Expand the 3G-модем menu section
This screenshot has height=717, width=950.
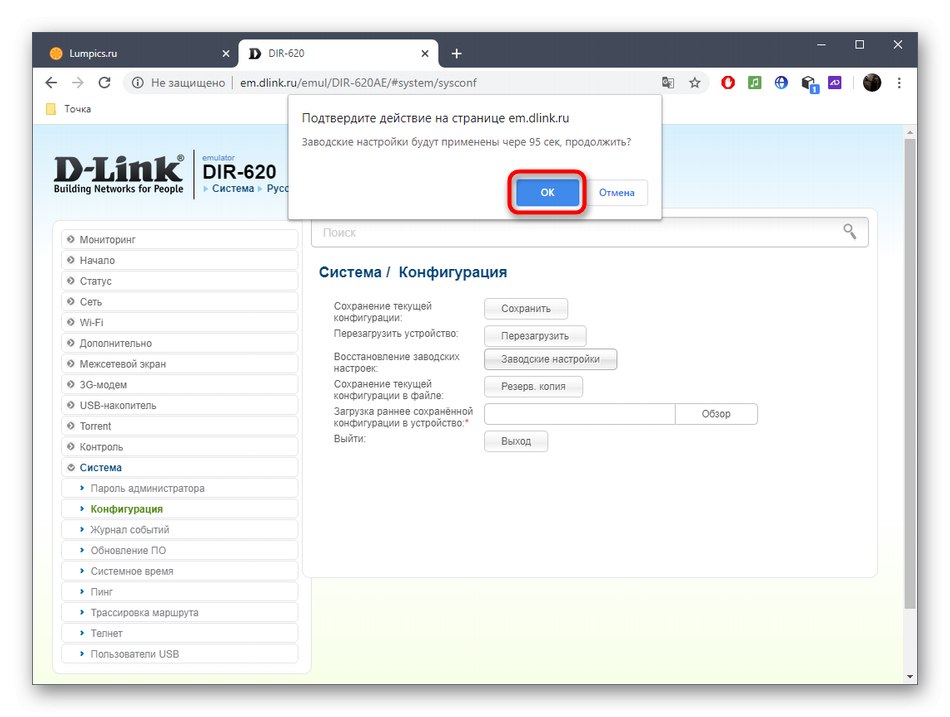[179, 385]
